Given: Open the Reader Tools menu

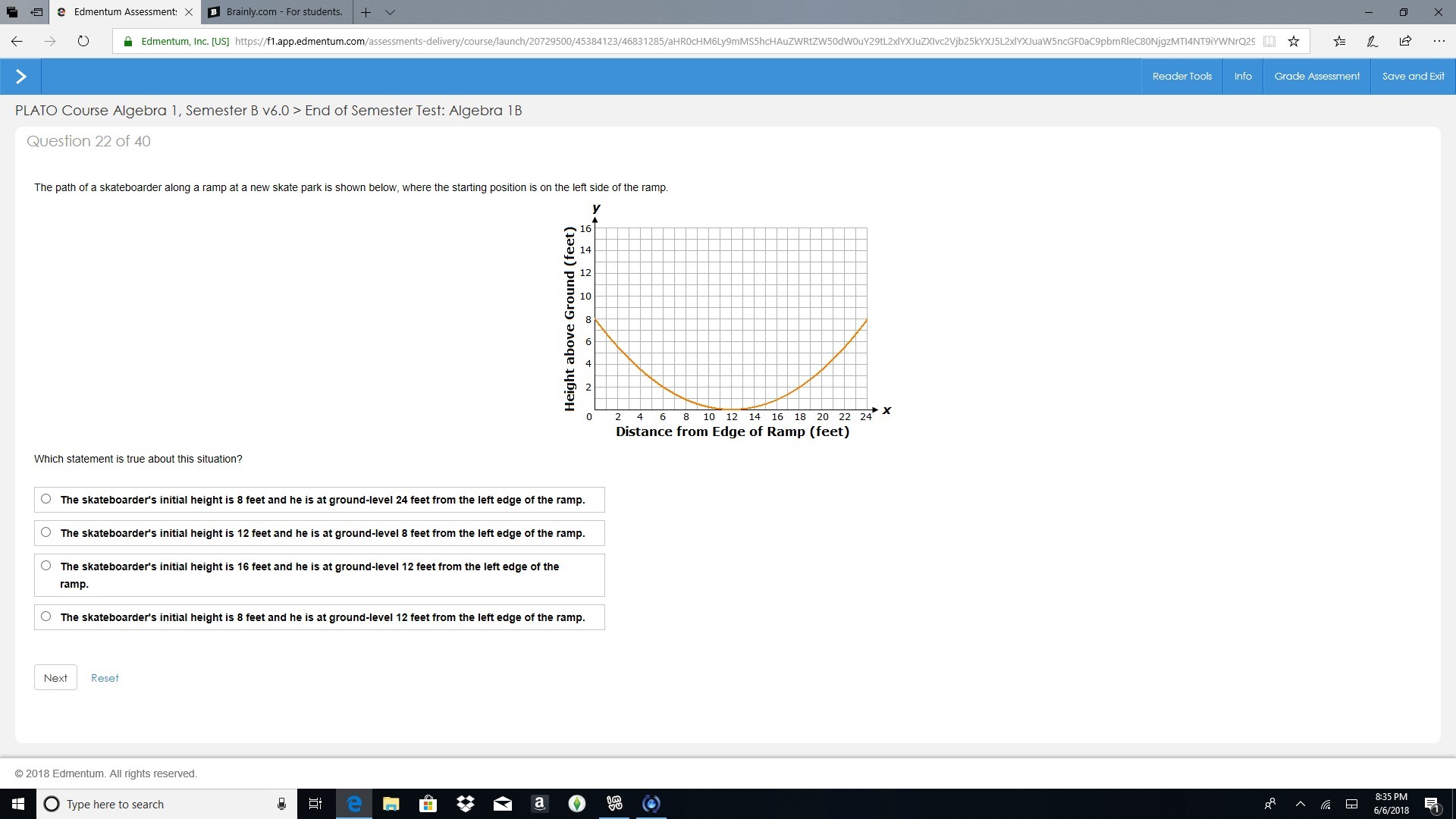Looking at the screenshot, I should pos(1181,77).
